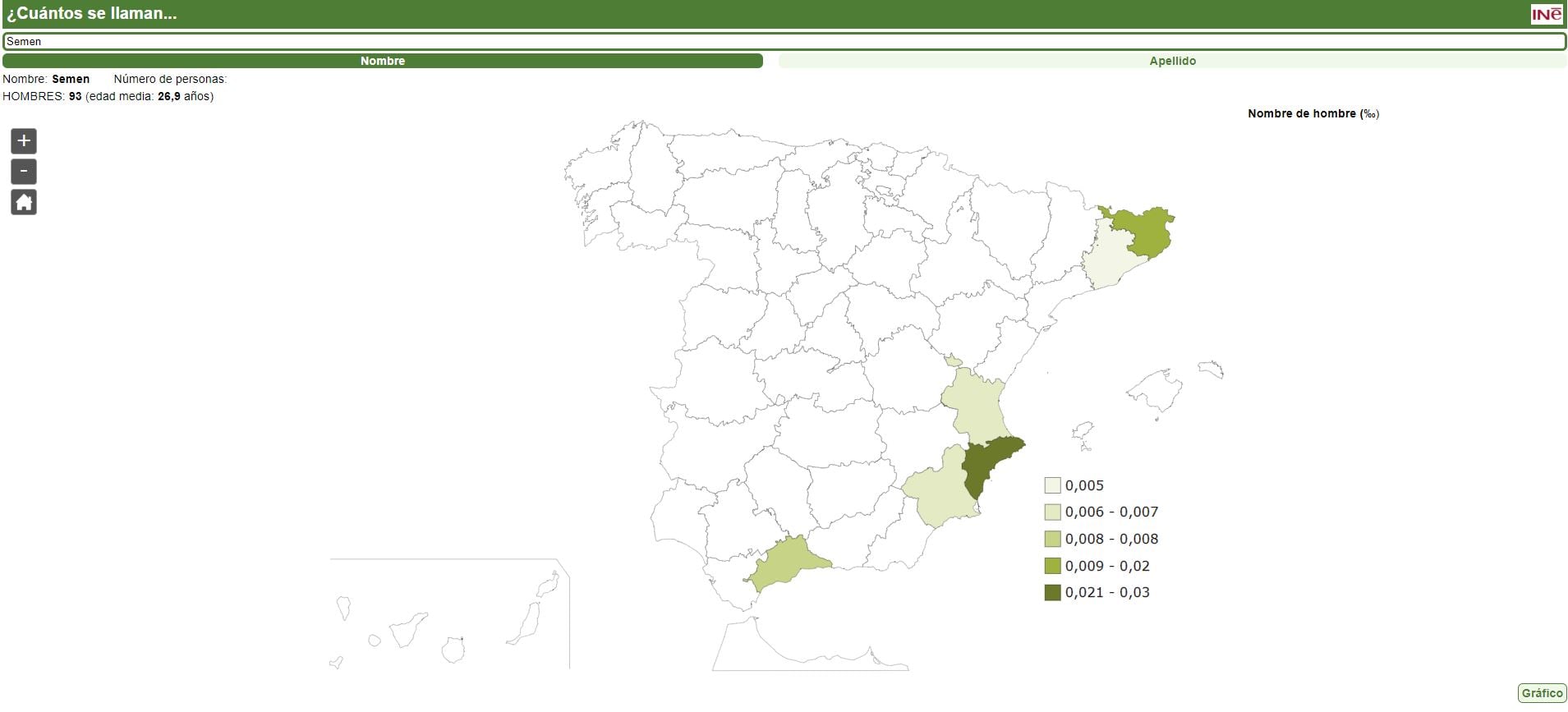Switch to the Apellido tab
Image resolution: width=1568 pixels, height=712 pixels.
[1172, 61]
